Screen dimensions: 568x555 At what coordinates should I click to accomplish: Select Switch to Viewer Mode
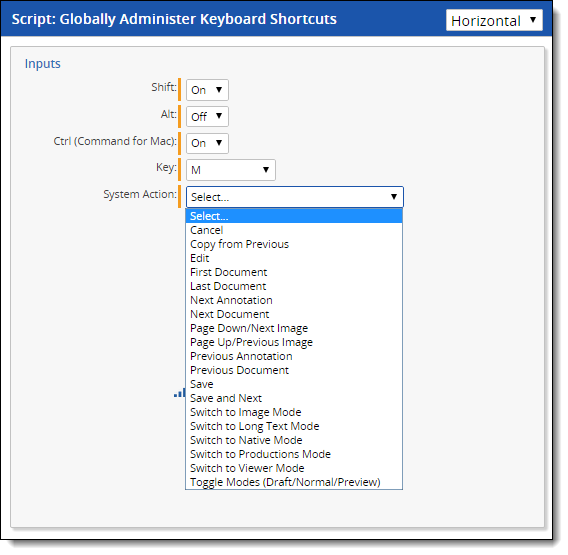(294, 468)
